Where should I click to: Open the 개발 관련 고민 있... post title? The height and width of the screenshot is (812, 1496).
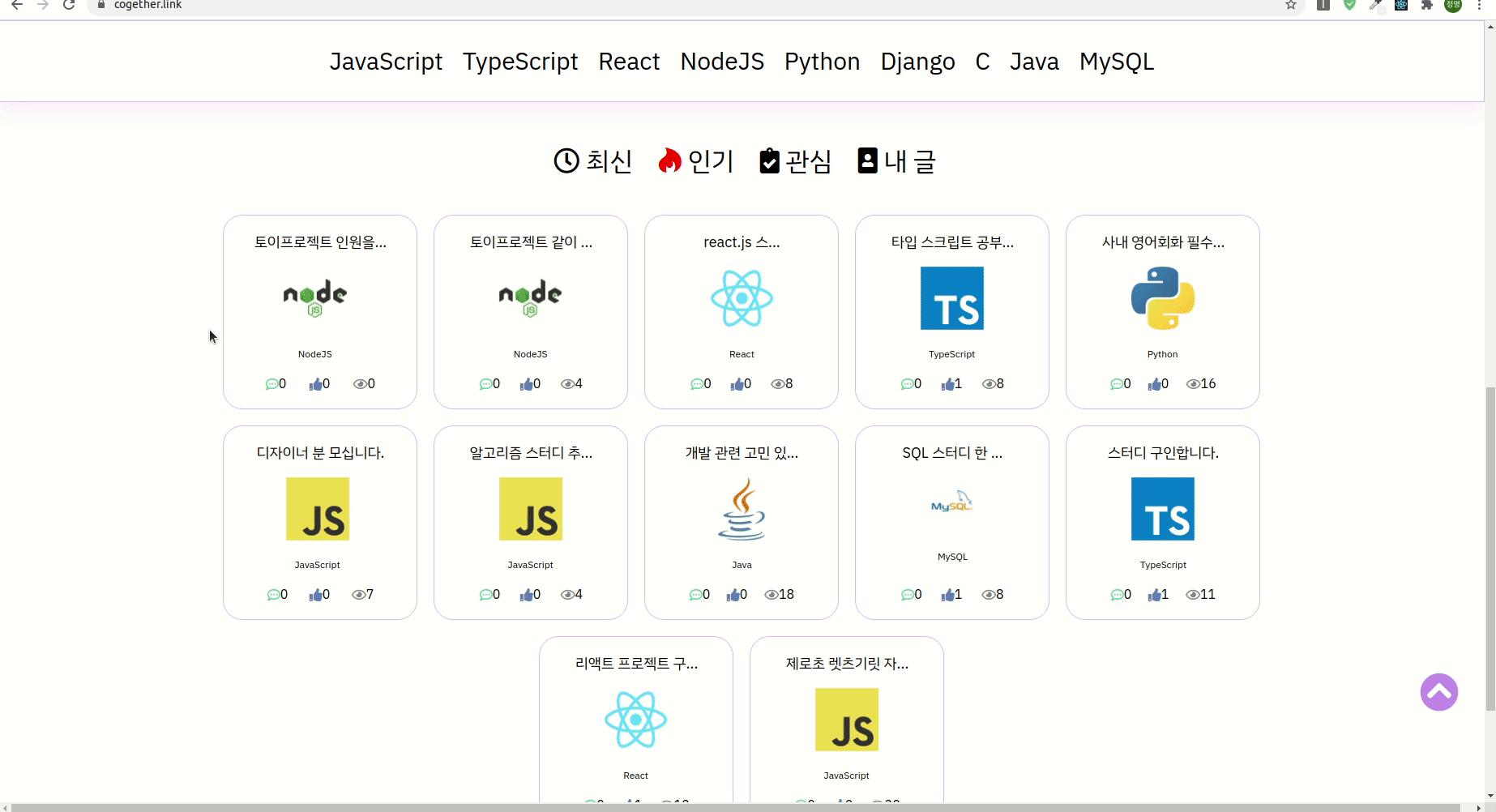point(742,453)
